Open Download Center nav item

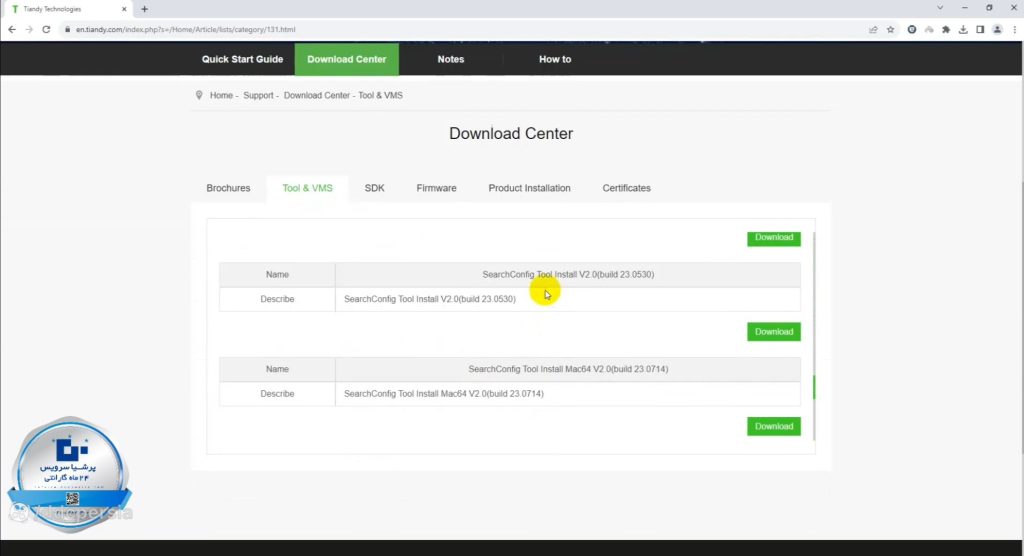(347, 59)
